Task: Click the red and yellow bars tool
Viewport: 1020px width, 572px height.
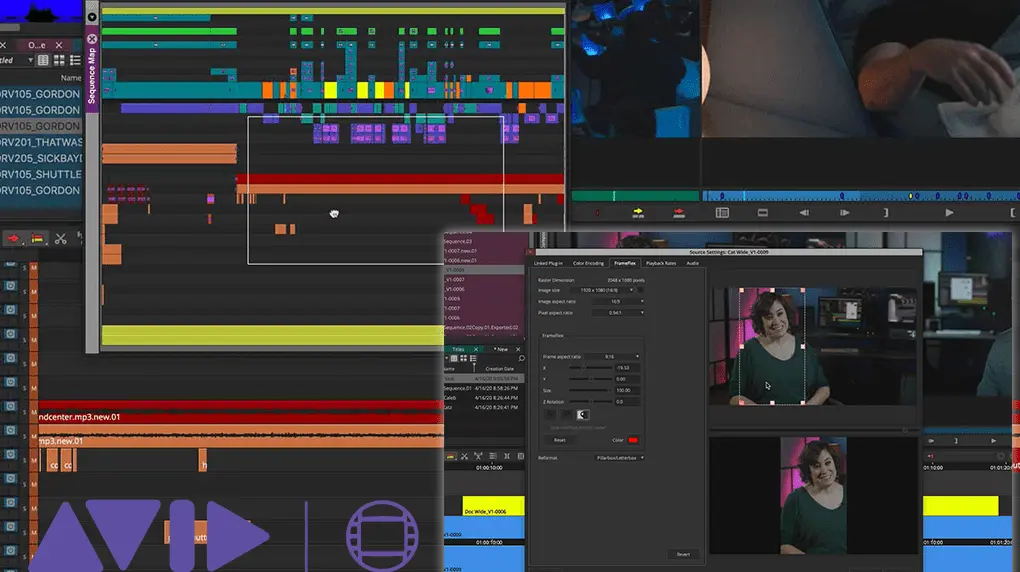Action: tap(37, 239)
